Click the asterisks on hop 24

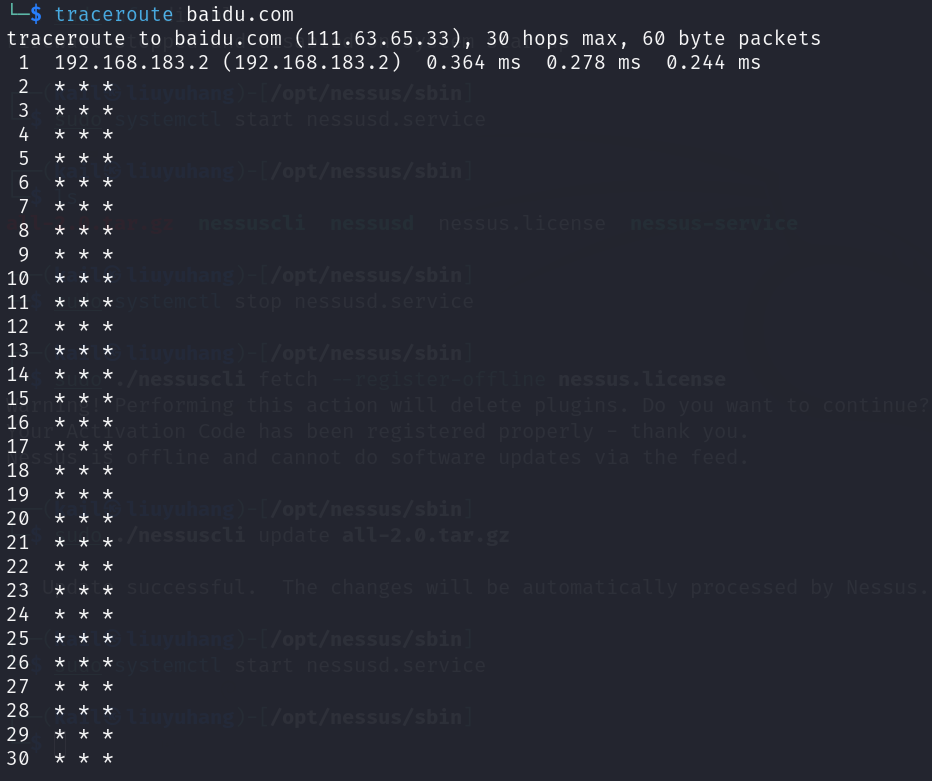click(x=84, y=614)
